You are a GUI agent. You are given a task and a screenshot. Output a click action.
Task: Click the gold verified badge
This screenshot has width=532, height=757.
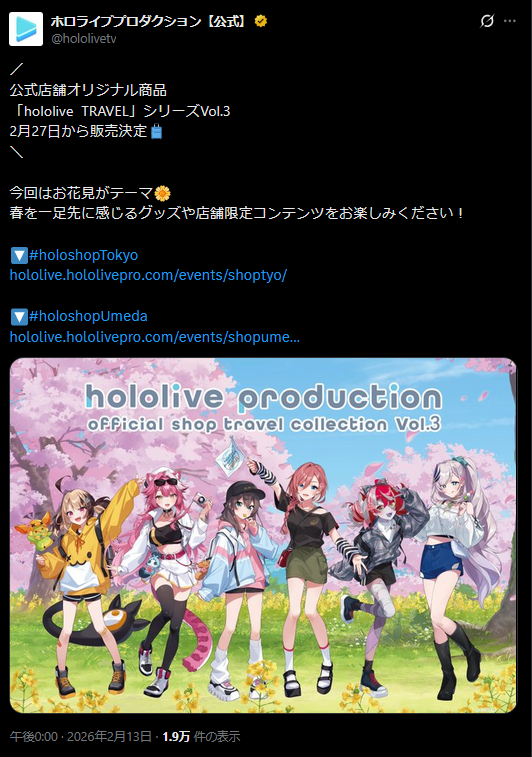261,21
